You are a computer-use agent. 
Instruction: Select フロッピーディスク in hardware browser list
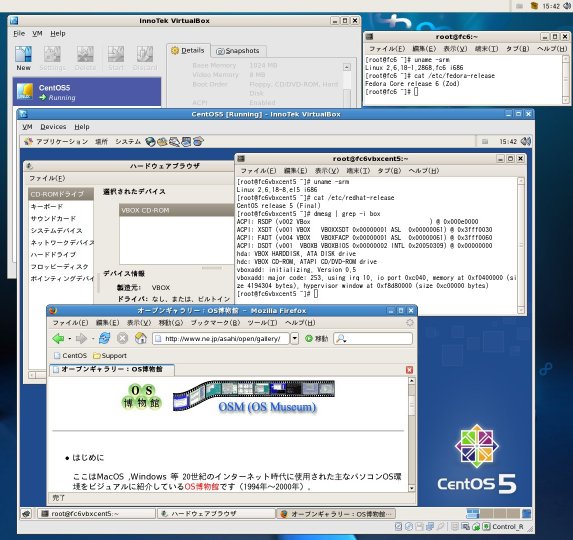point(59,267)
